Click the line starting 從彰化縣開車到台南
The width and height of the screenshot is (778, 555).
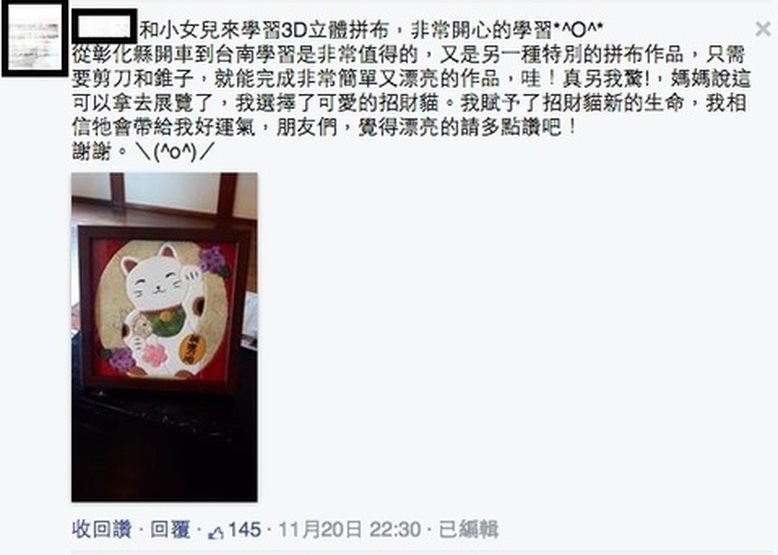408,55
